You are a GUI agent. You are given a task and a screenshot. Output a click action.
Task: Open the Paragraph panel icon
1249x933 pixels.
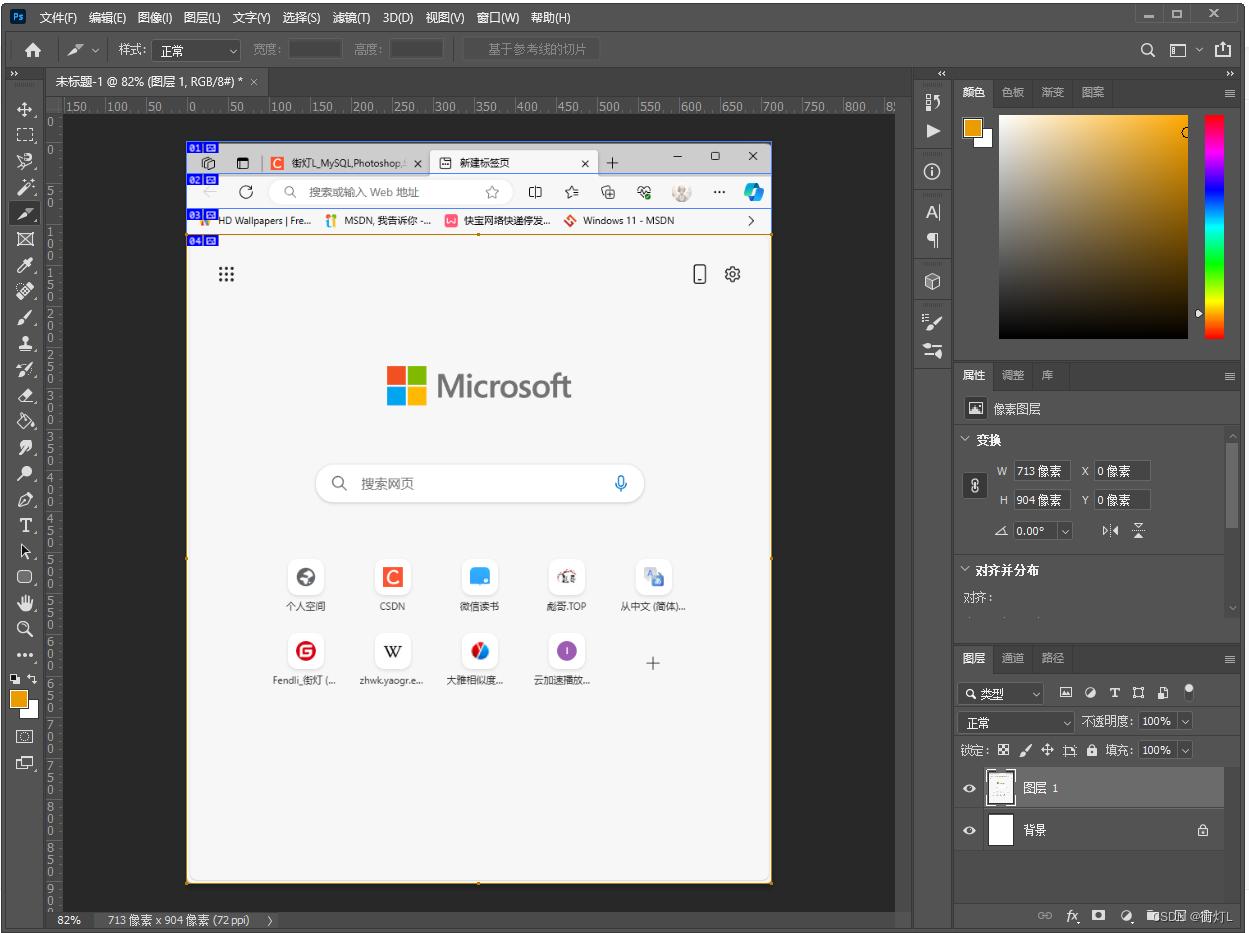[933, 240]
